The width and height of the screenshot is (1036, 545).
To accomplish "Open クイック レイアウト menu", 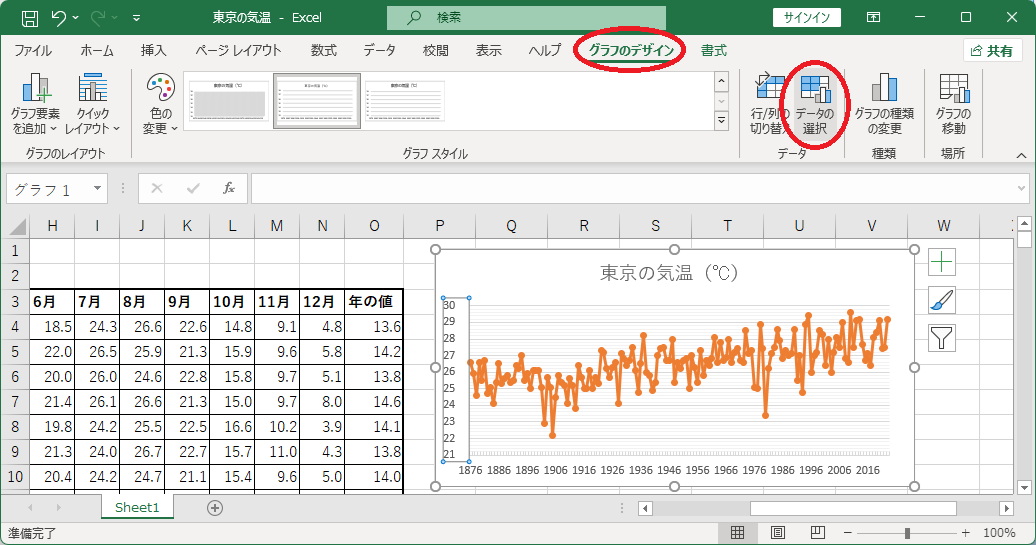I will [92, 103].
